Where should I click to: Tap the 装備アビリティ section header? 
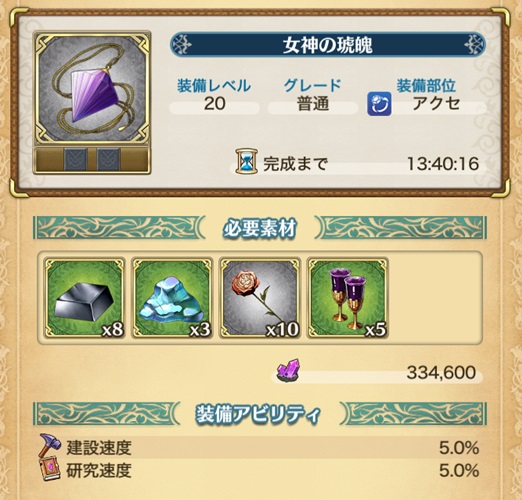click(260, 414)
